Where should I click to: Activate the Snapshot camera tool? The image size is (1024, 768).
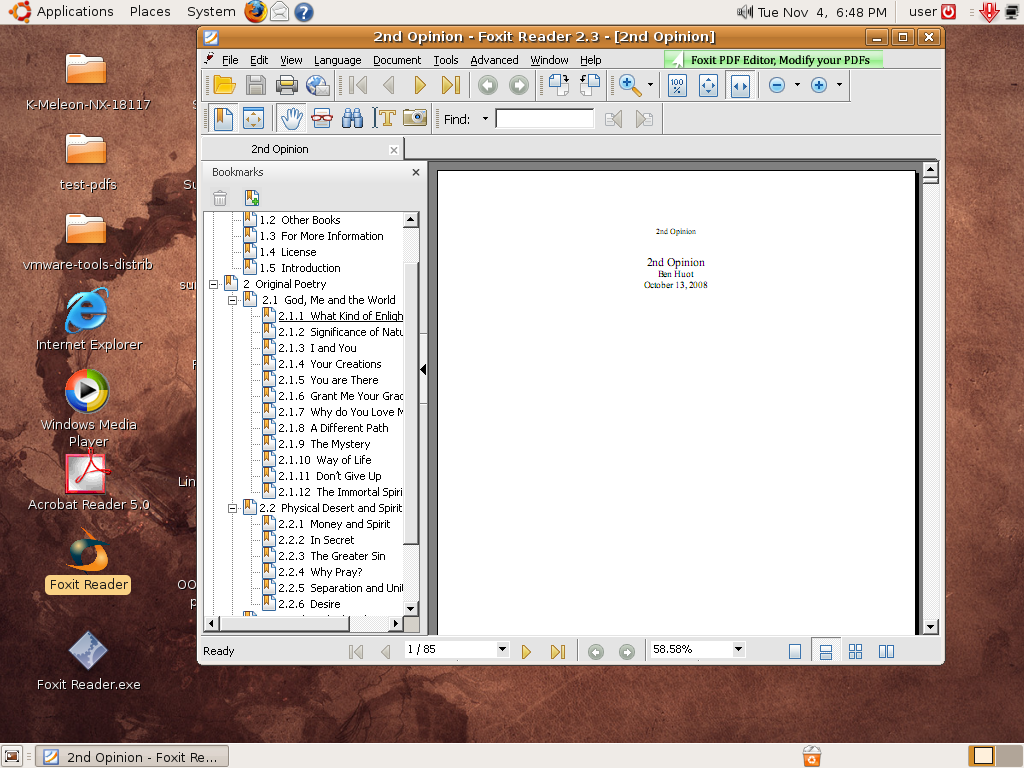(414, 118)
